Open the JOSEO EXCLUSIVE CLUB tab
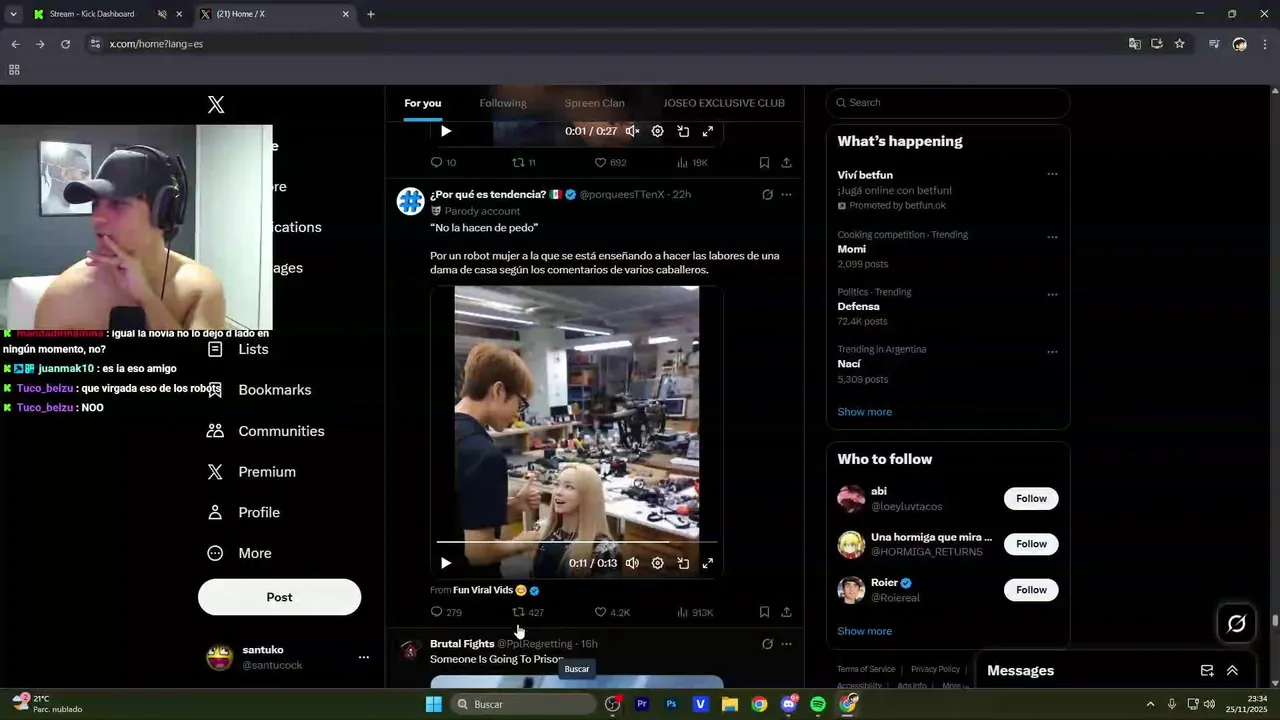The image size is (1280, 720). [724, 103]
